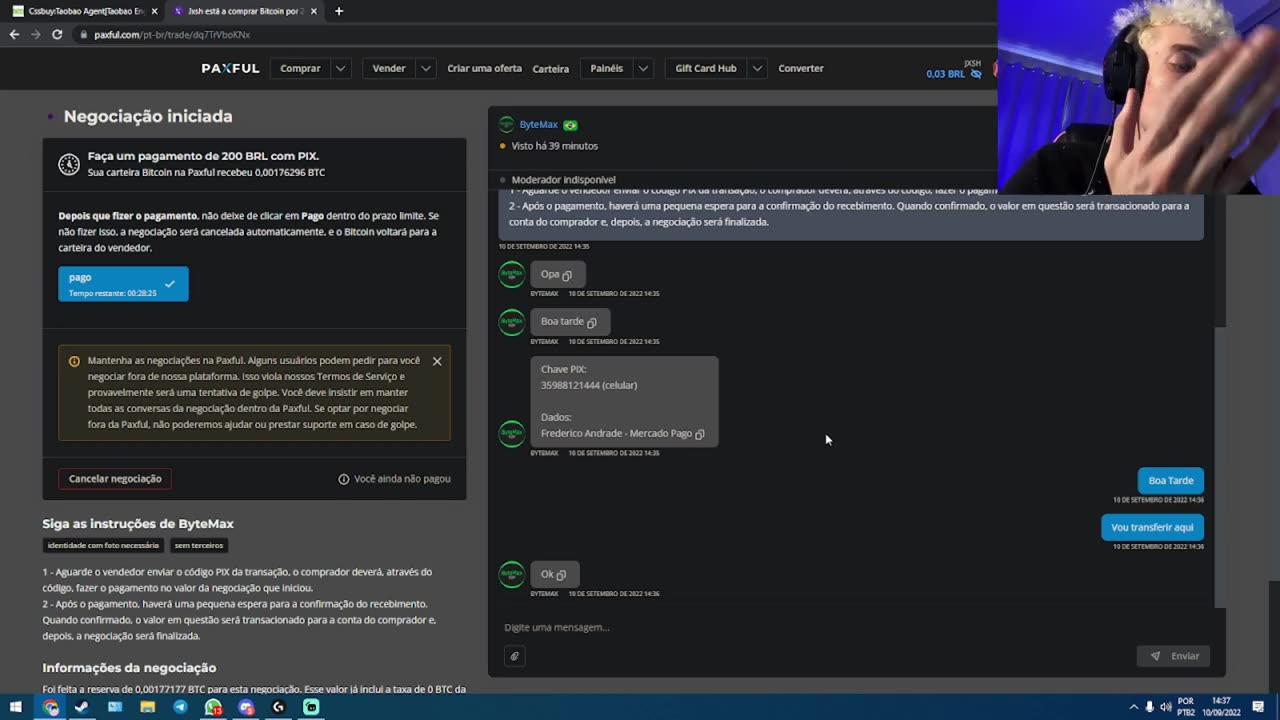Open the Painéis menu
The image size is (1280, 720).
click(x=606, y=68)
